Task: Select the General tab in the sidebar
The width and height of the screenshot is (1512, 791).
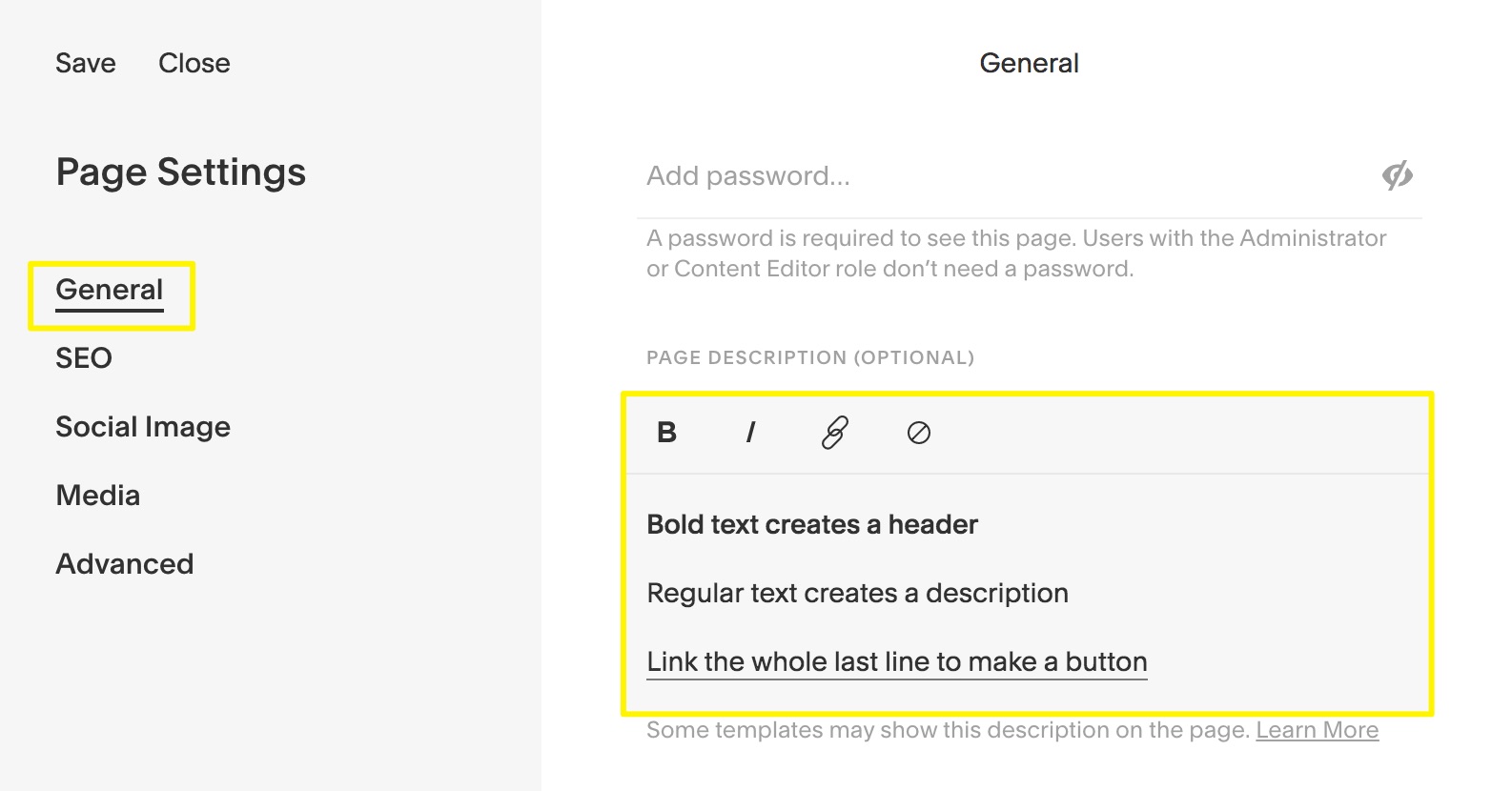Action: (110, 290)
